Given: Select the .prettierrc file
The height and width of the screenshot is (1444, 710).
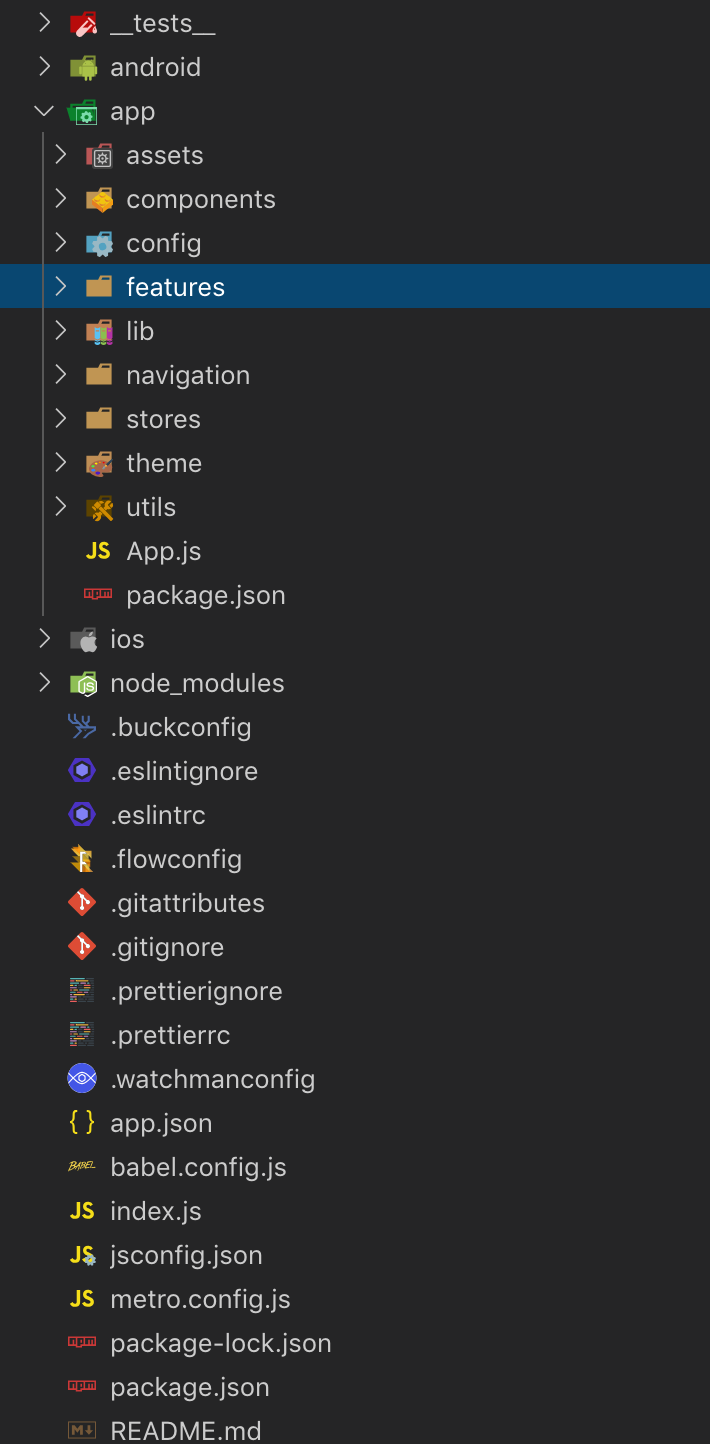Looking at the screenshot, I should click(170, 1035).
